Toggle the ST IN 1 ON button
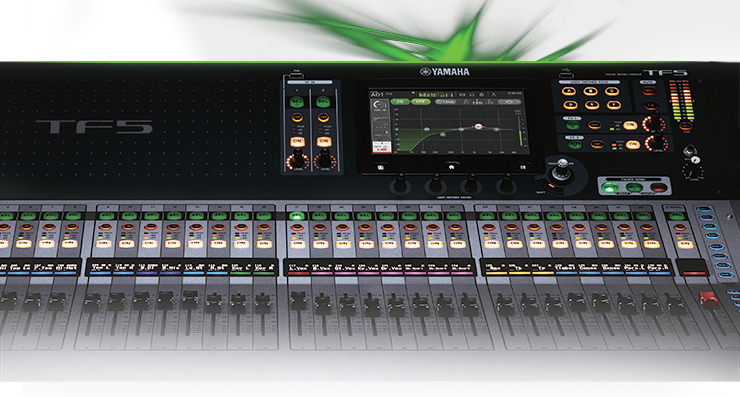The height and width of the screenshot is (397, 740). click(297, 141)
